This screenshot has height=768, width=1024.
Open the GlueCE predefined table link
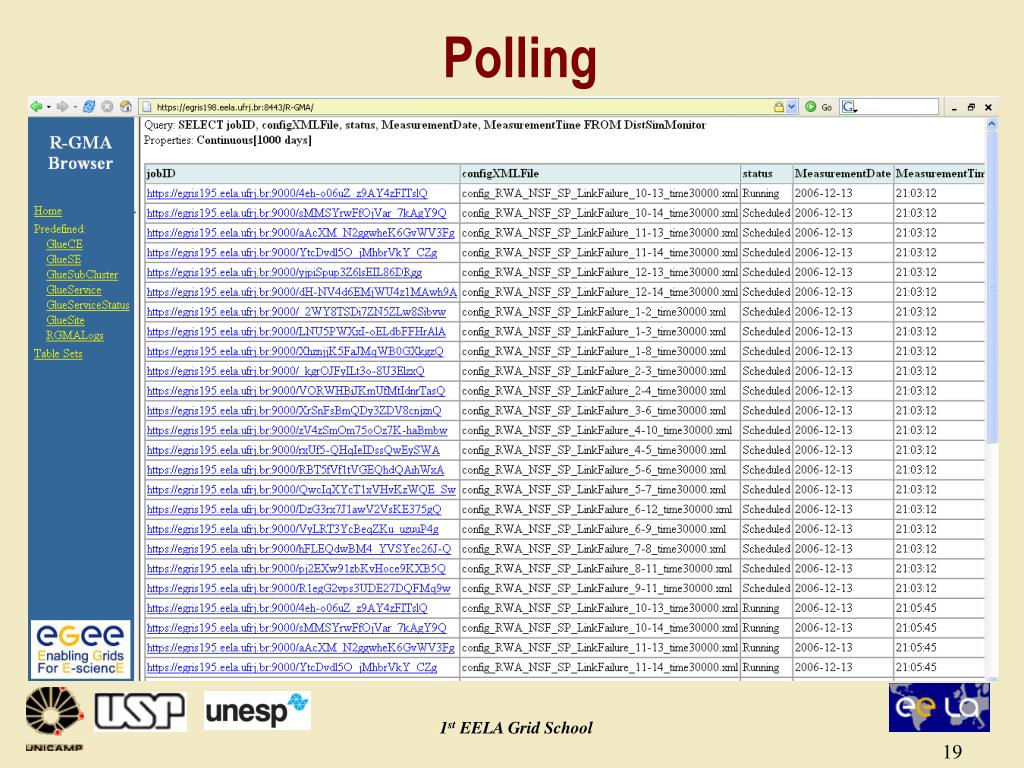(64, 244)
